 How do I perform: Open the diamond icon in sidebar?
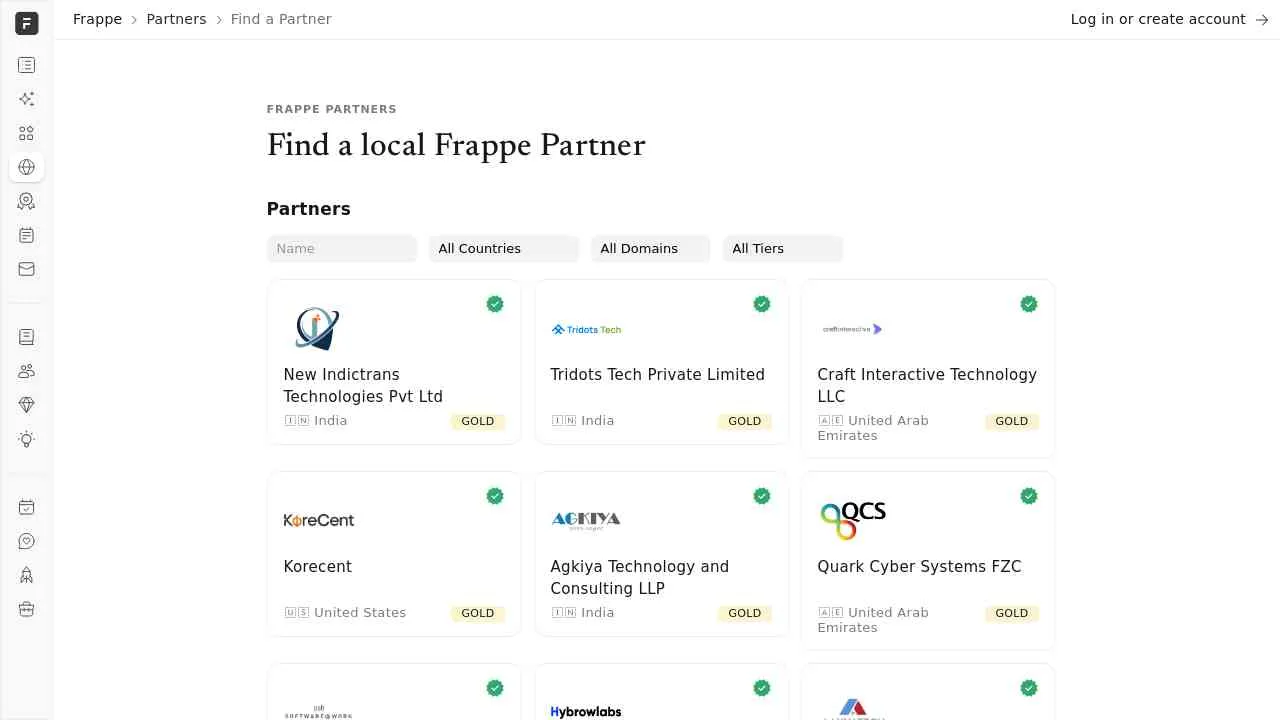[27, 405]
